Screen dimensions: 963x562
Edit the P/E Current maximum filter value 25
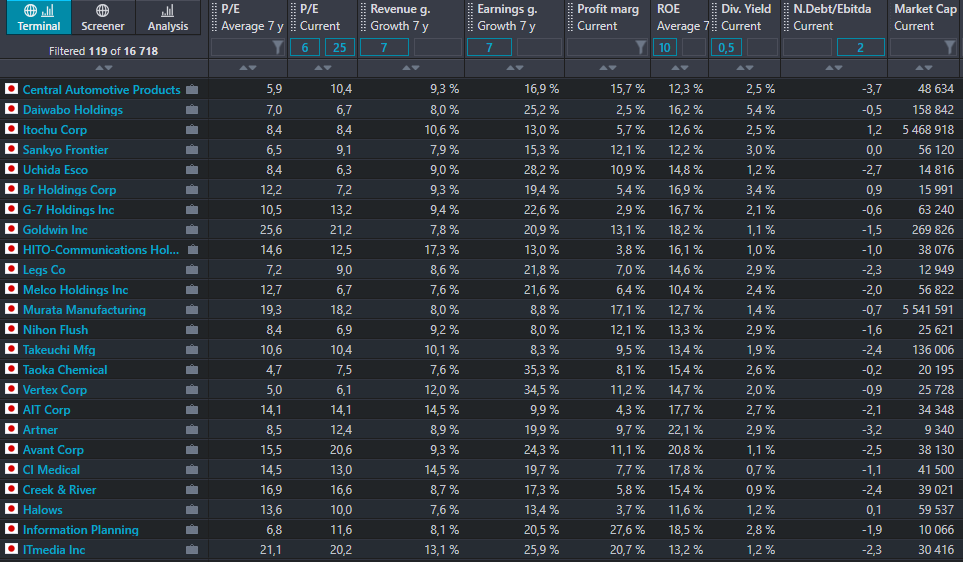point(340,47)
